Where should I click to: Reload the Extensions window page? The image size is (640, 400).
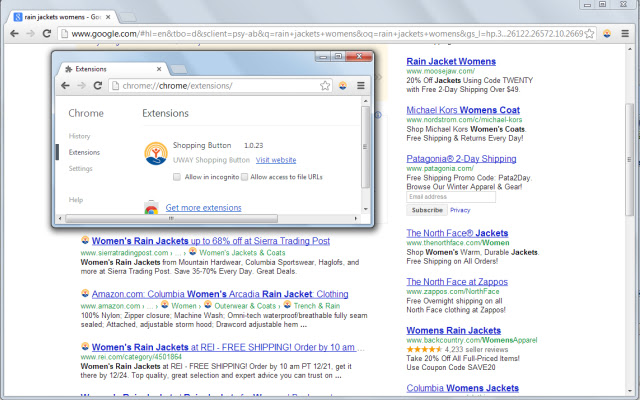[x=97, y=85]
